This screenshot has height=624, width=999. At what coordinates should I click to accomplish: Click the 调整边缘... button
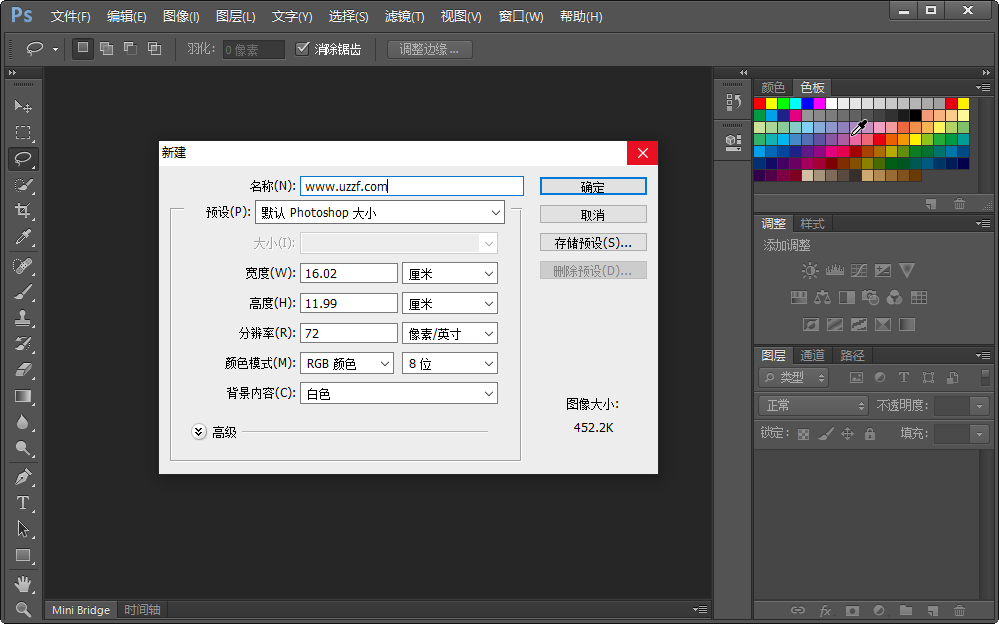tap(429, 49)
